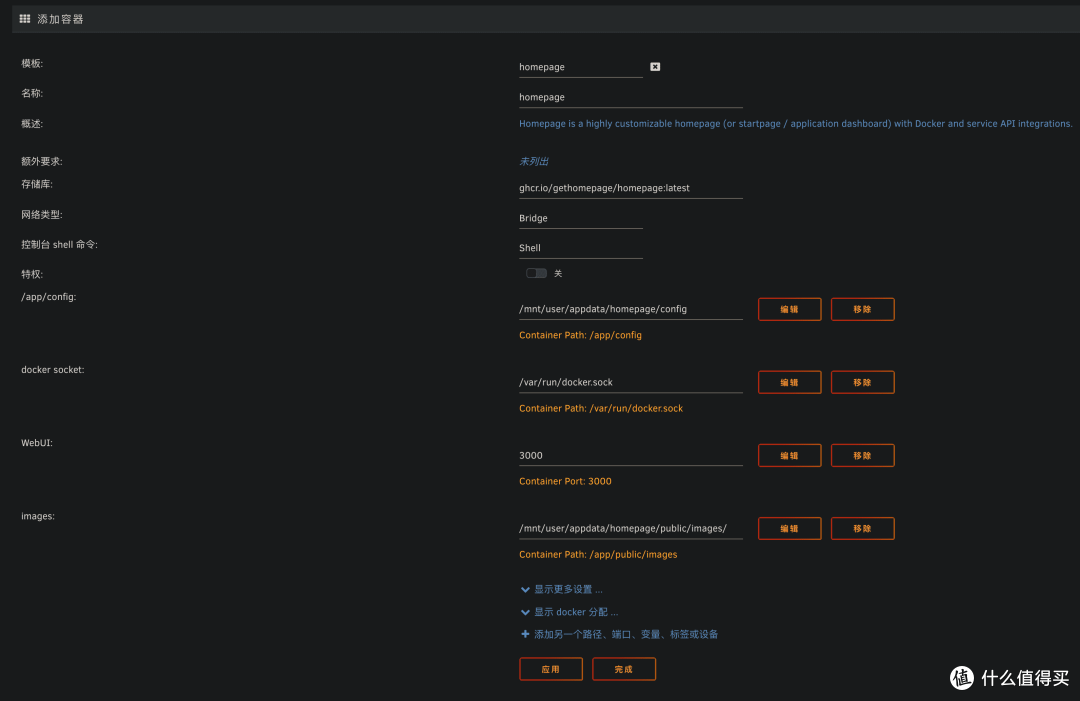Focus the docker socket path field

coord(631,382)
